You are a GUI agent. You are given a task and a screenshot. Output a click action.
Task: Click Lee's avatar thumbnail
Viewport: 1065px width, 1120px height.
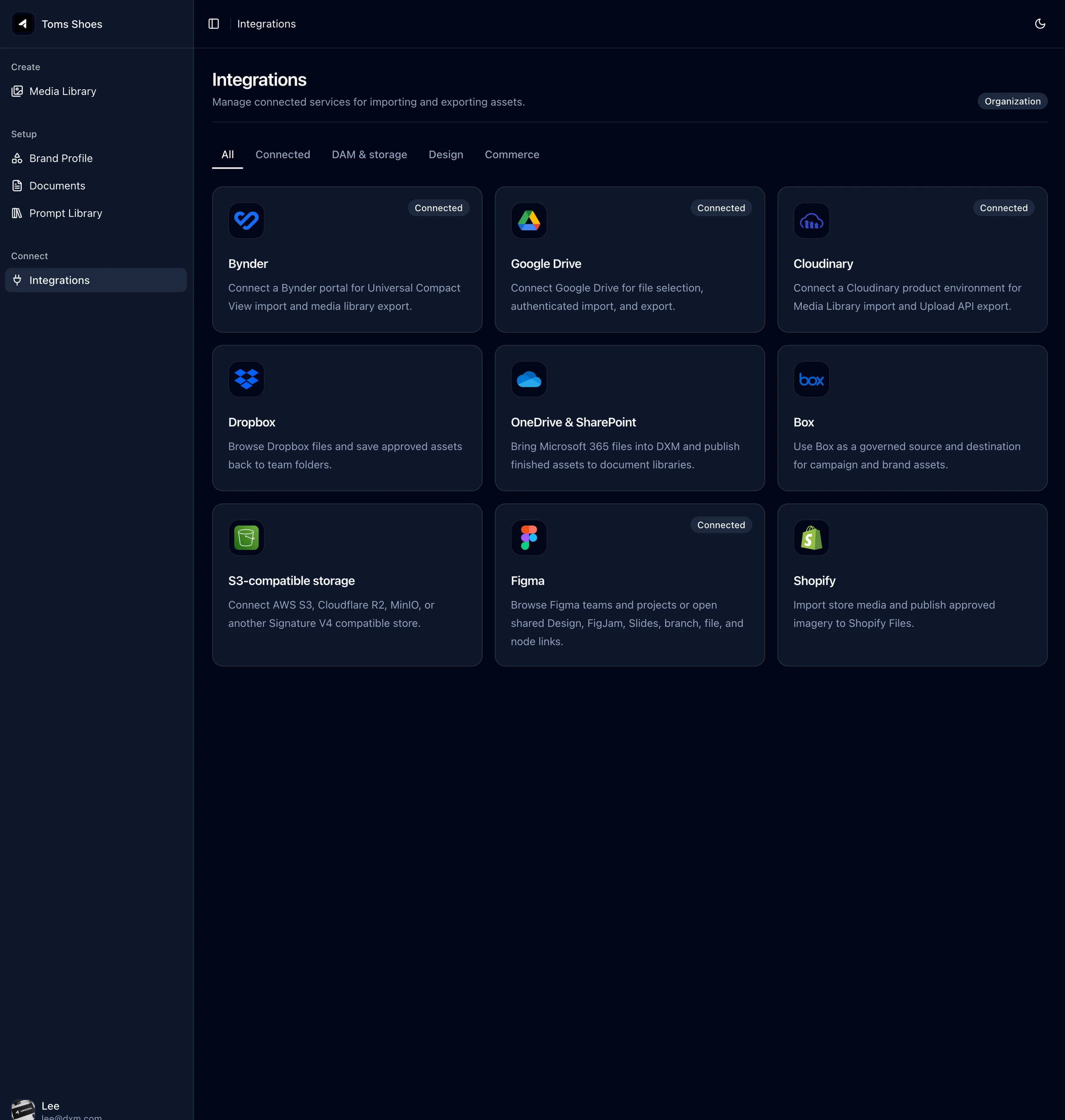pos(23,1110)
